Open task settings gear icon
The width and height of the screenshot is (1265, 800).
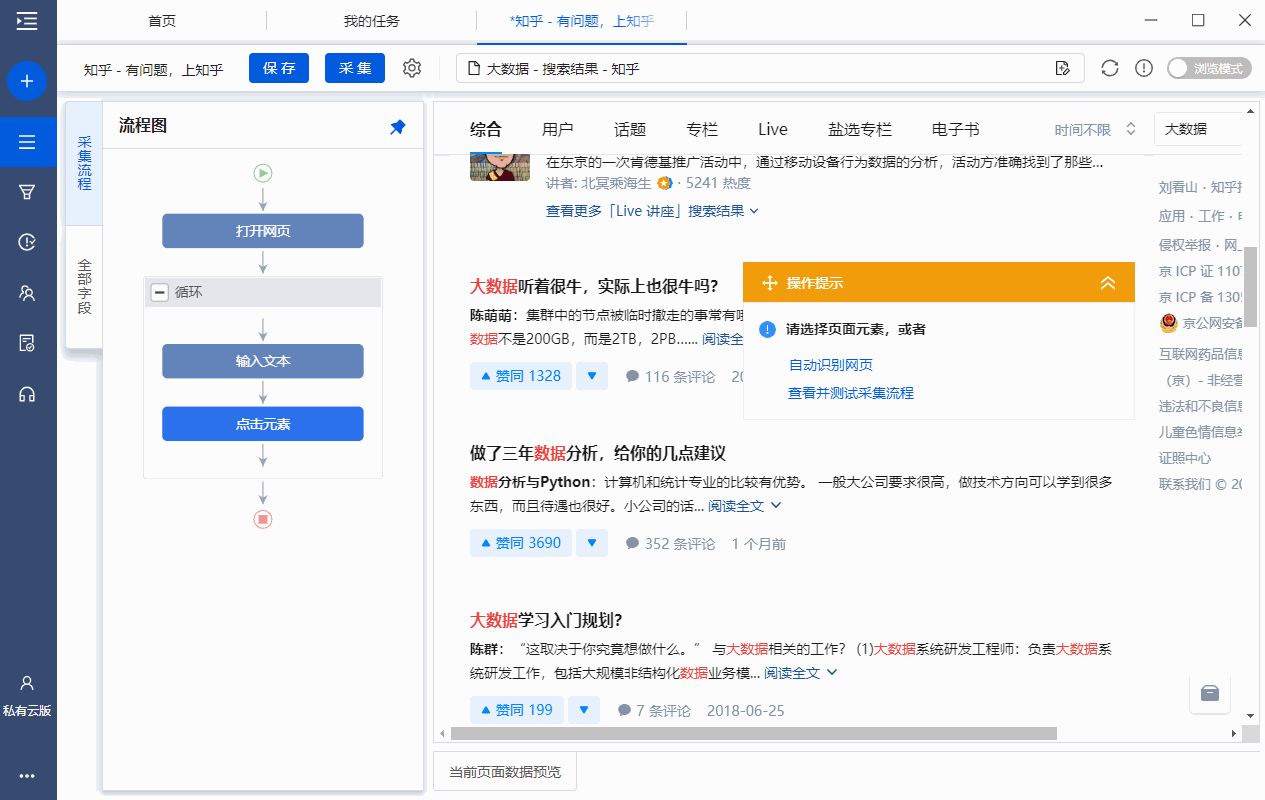[412, 68]
